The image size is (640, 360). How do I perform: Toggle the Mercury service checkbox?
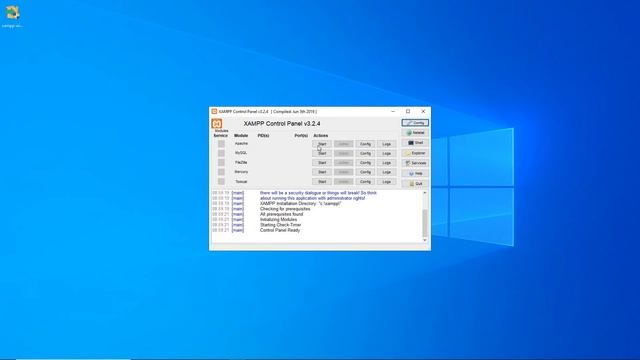click(x=221, y=172)
